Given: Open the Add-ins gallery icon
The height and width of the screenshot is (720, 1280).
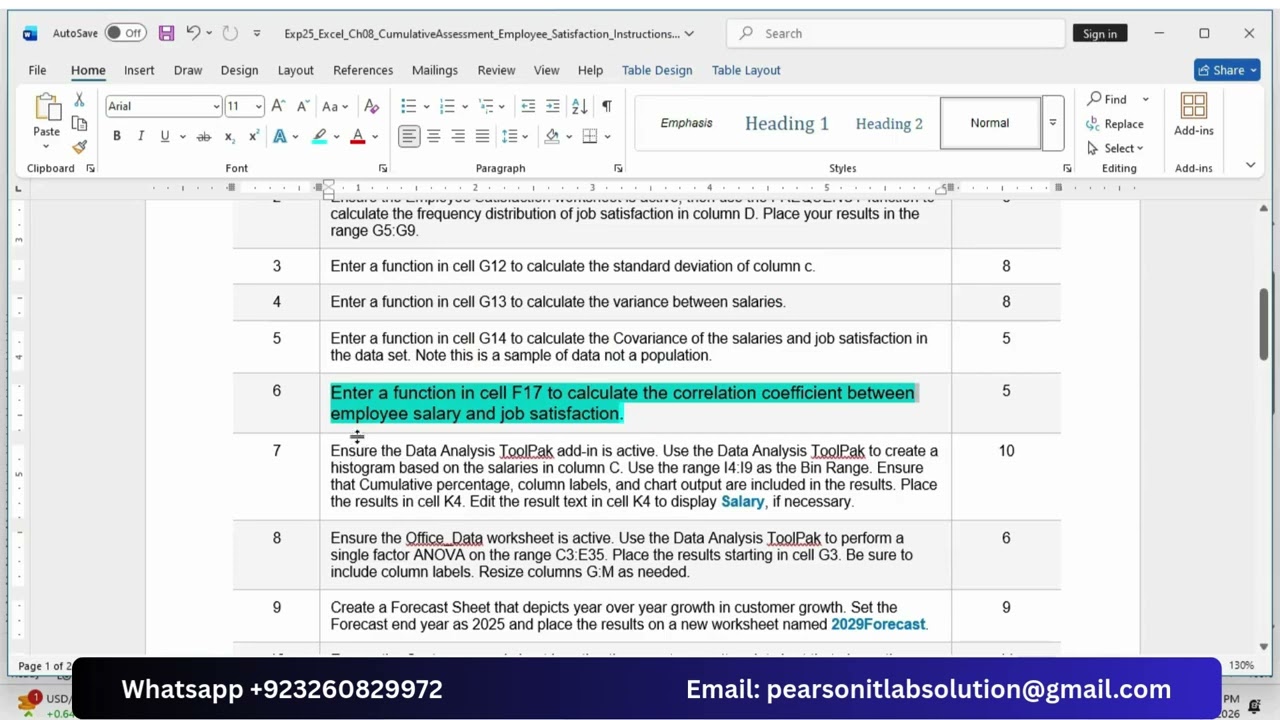Looking at the screenshot, I should 1193,115.
